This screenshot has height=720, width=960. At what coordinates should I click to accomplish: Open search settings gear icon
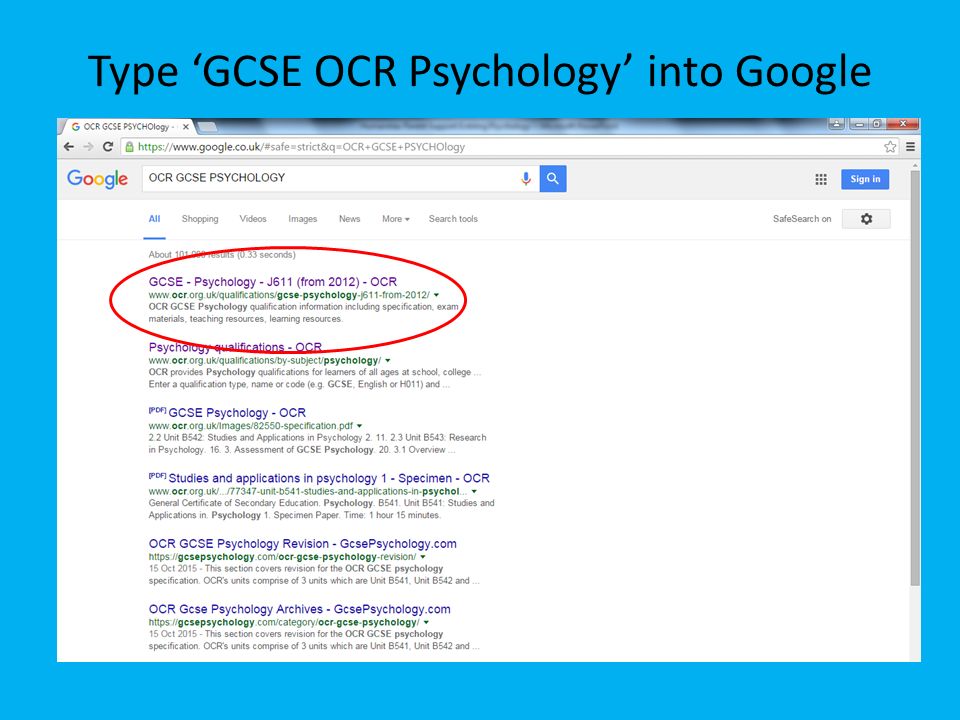click(x=866, y=219)
